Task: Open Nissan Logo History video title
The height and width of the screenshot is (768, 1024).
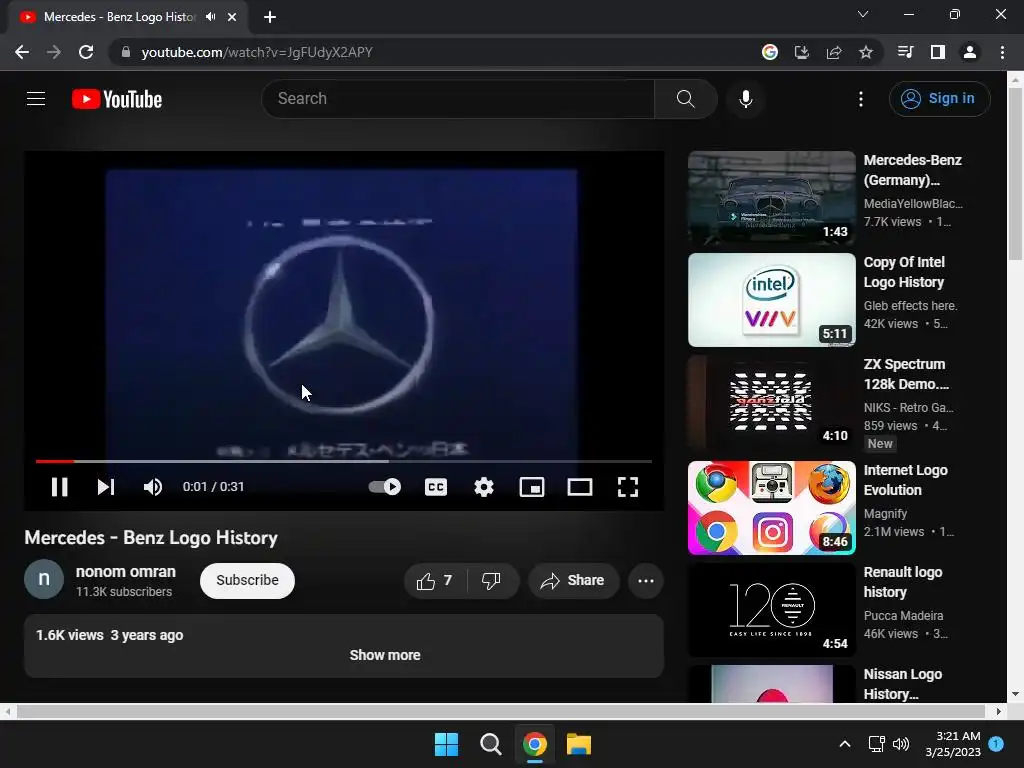Action: coord(903,684)
